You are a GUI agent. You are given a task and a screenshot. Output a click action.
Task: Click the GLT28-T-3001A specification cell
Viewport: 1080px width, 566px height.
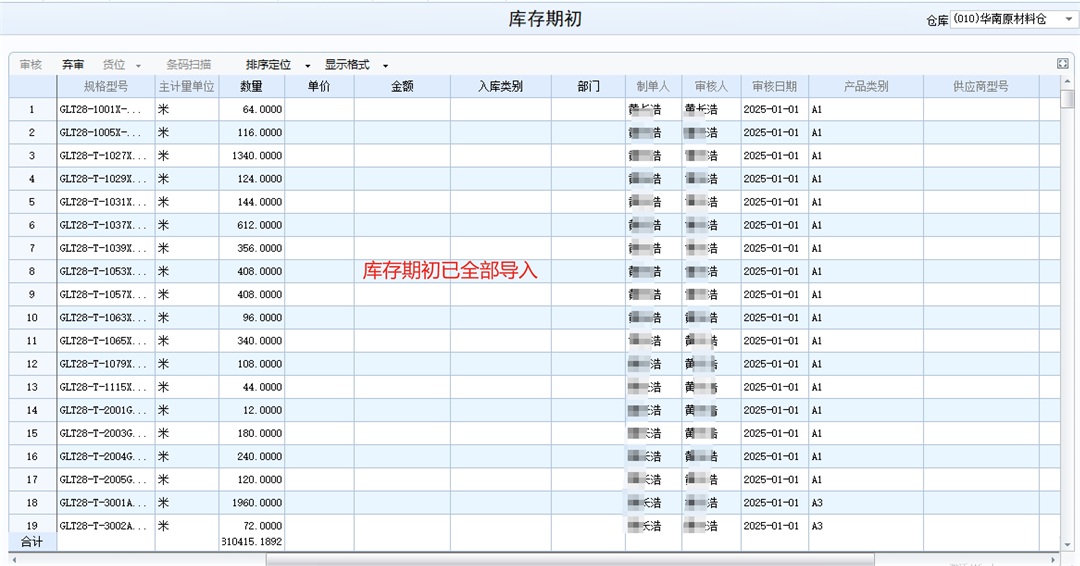[x=105, y=503]
